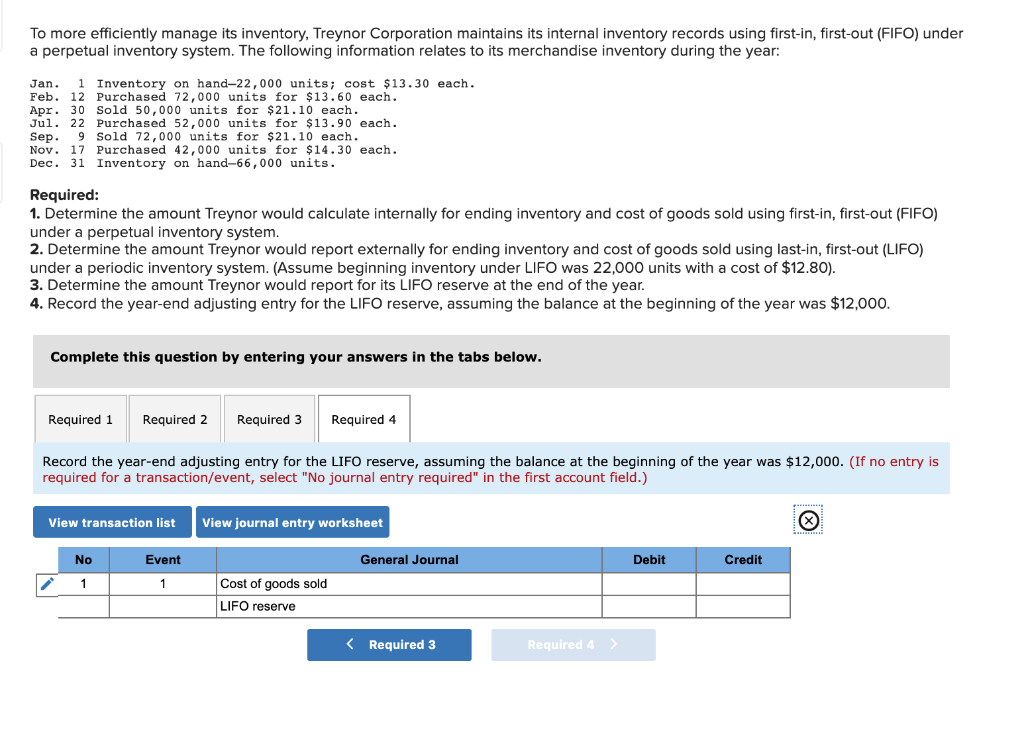Switch to the Required 1 tab
Viewport: 1024px width, 743px height.
(80, 419)
